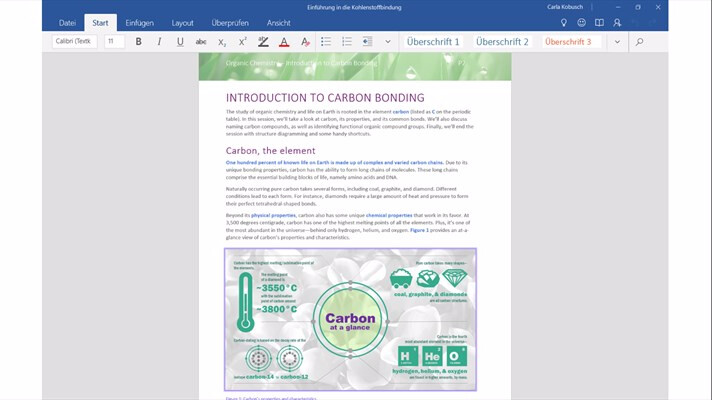
Task: Switch to reading view book icon
Action: pyautogui.click(x=599, y=23)
